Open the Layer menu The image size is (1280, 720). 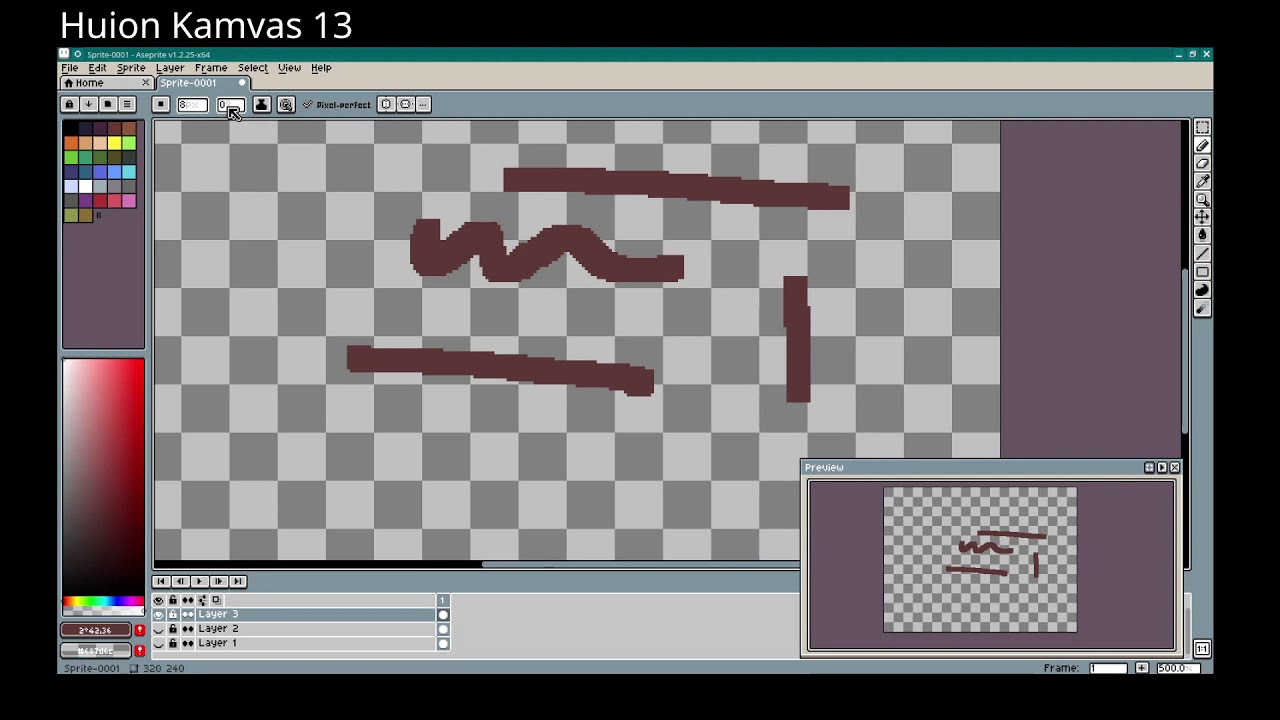(x=170, y=68)
